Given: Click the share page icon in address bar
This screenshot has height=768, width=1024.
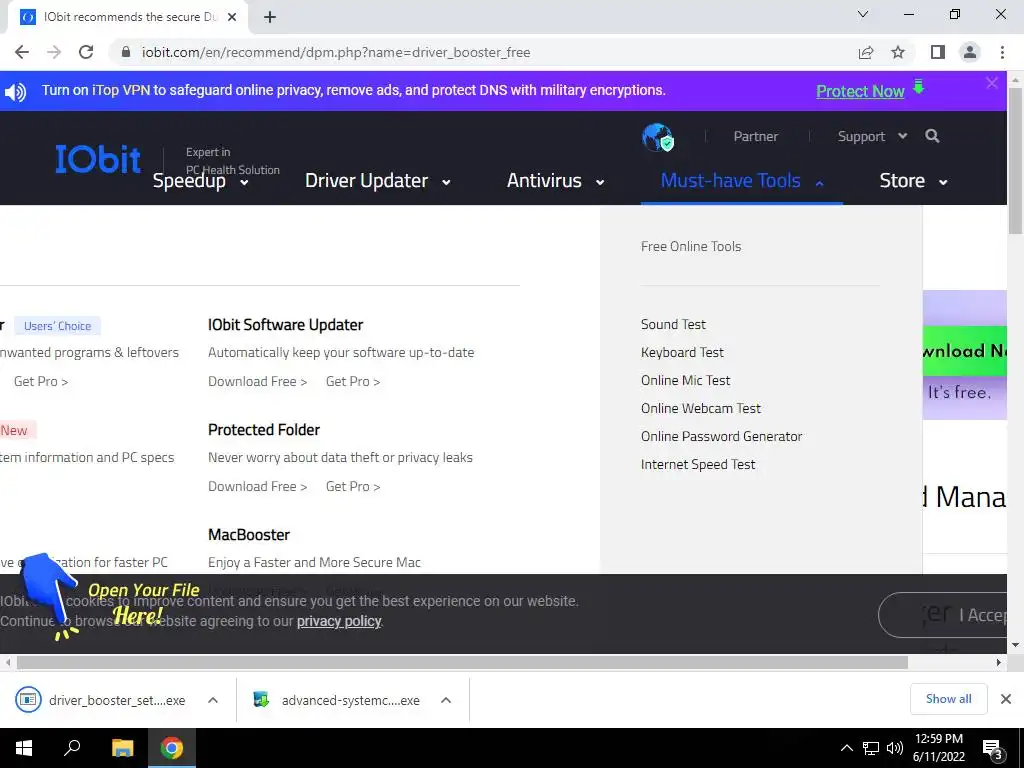Looking at the screenshot, I should point(866,52).
